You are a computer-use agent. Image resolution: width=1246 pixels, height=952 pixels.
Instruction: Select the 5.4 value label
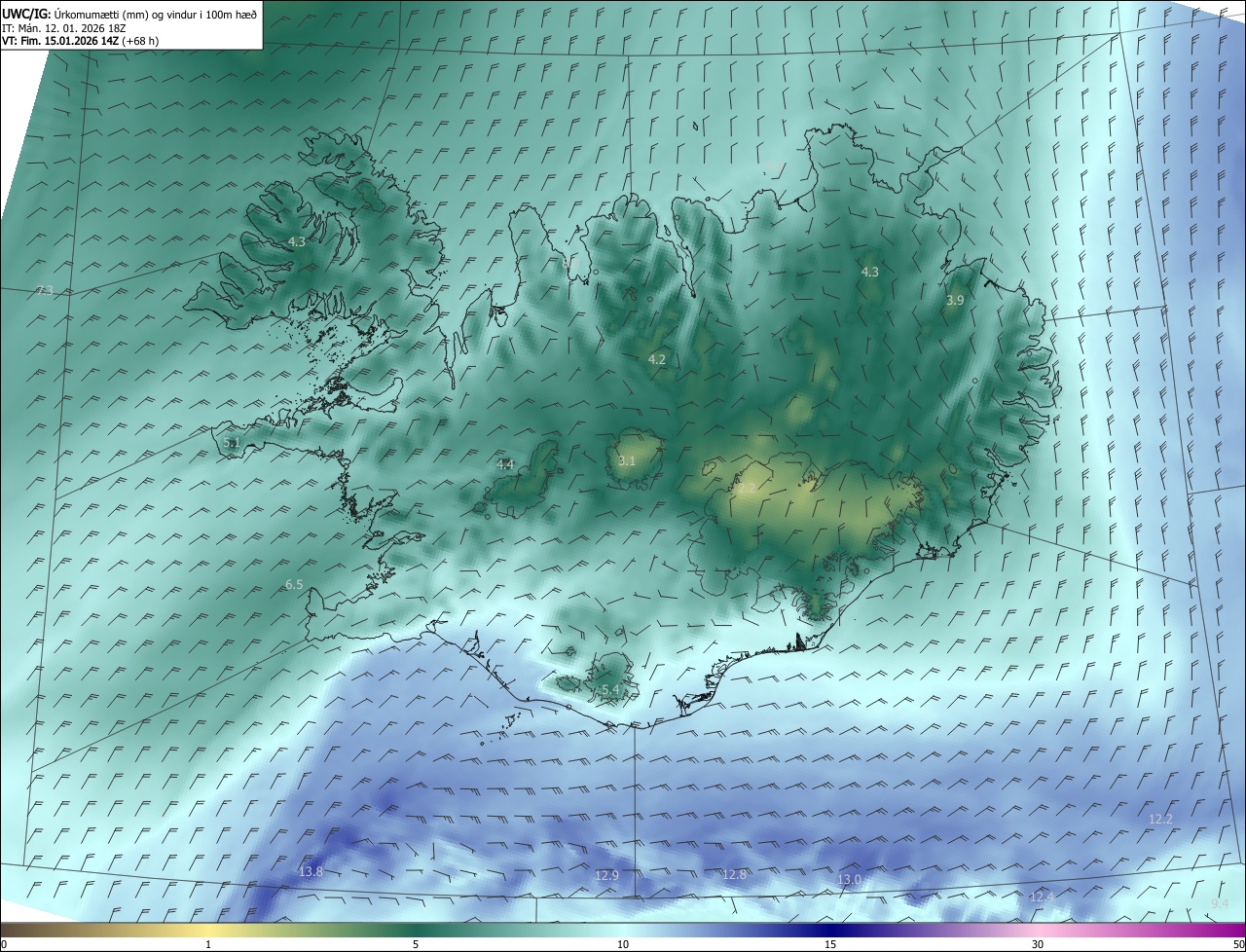(610, 690)
